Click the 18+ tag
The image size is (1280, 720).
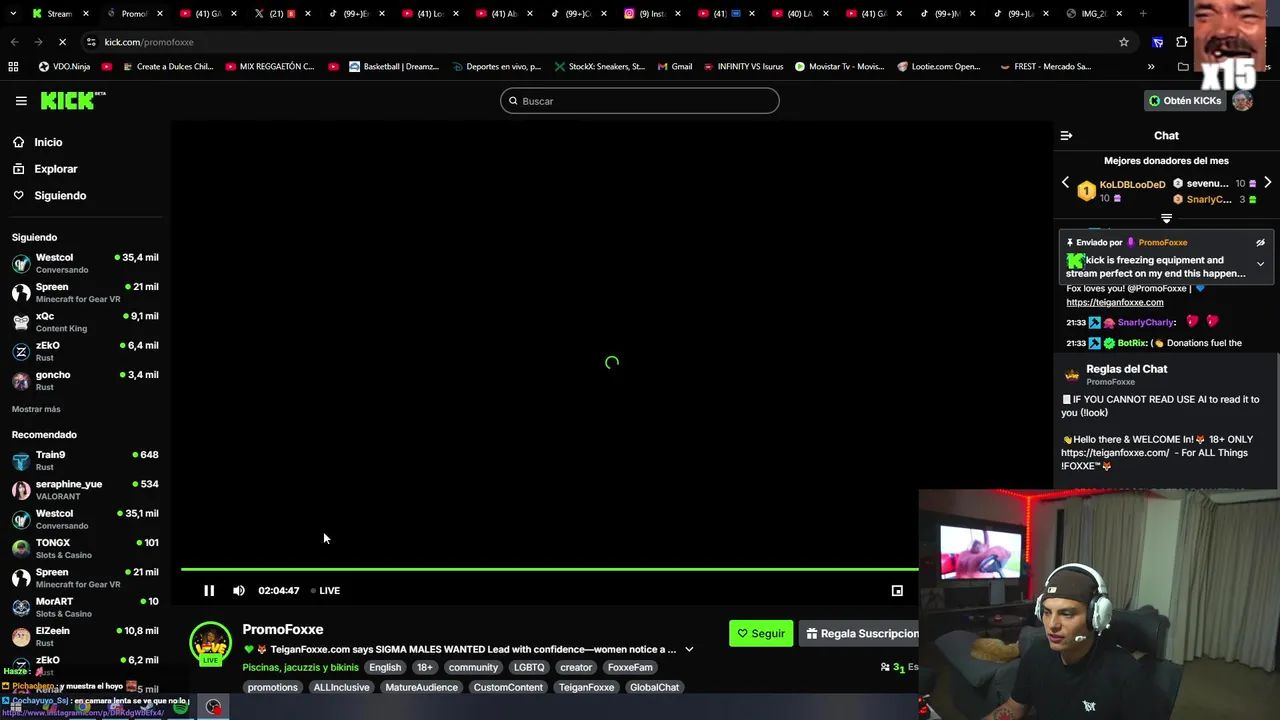tap(425, 668)
